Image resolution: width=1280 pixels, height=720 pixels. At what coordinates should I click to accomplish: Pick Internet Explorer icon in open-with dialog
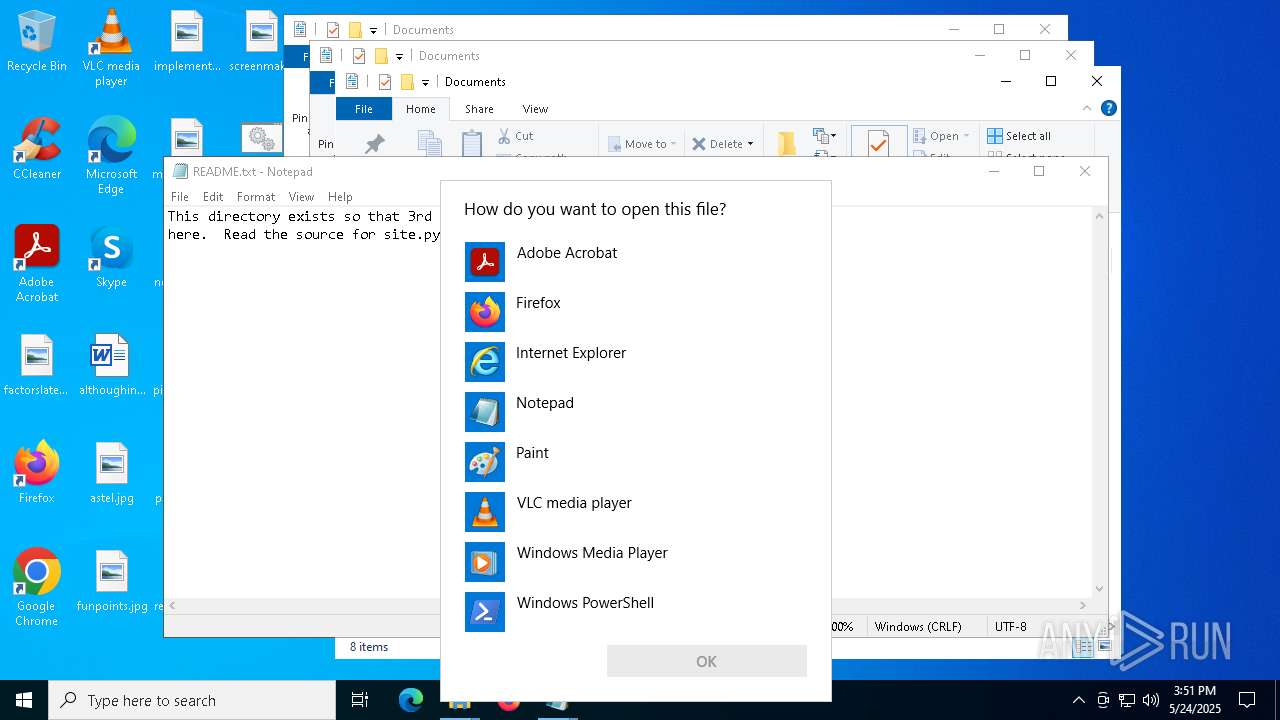pyautogui.click(x=485, y=362)
